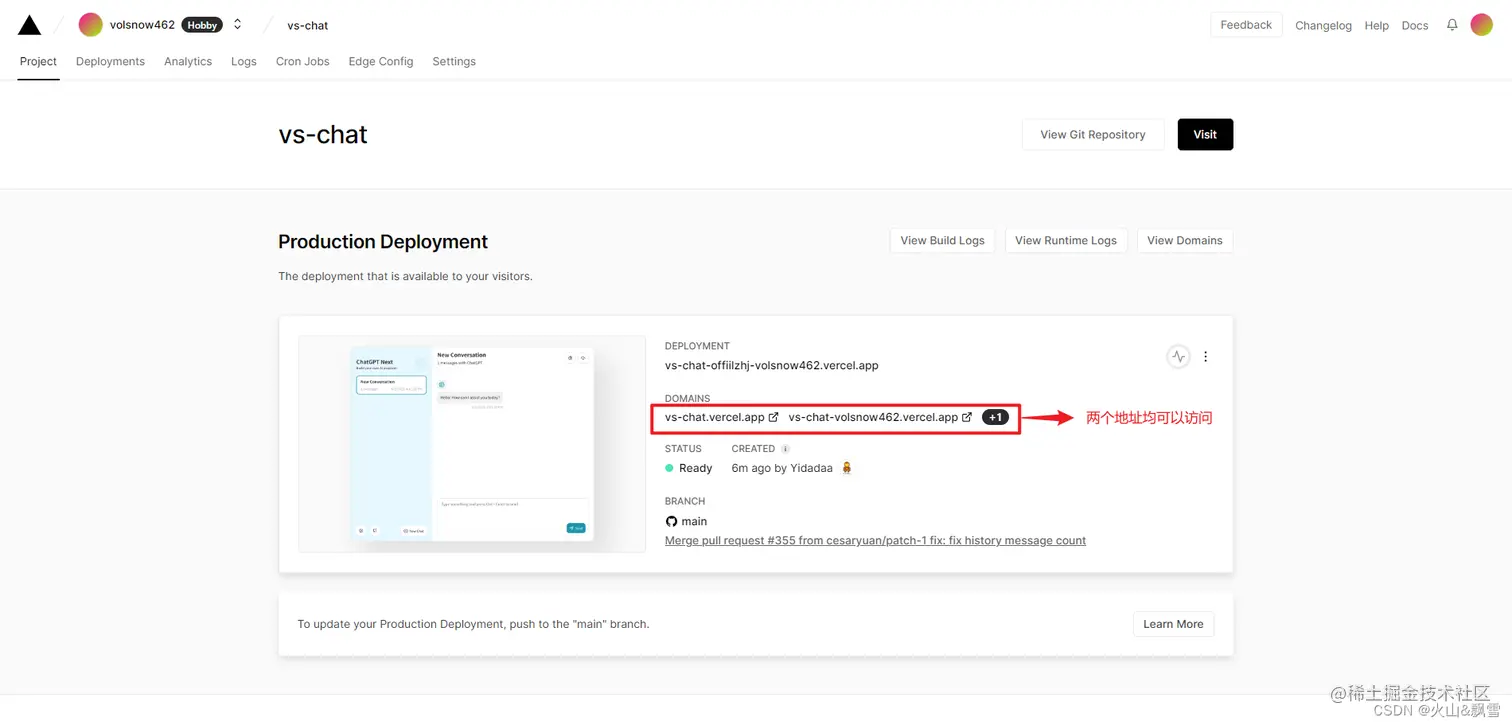Click the Created info icon

785,449
